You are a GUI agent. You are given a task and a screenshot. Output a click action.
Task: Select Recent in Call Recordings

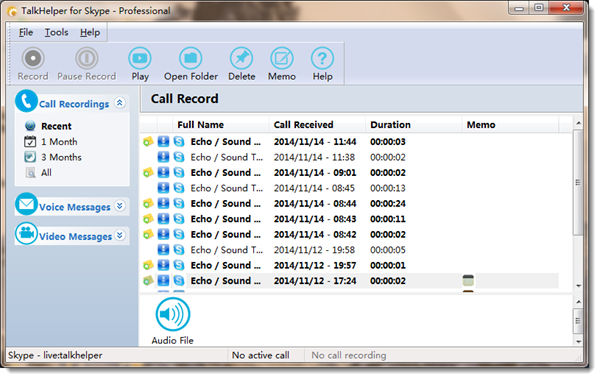[x=56, y=126]
